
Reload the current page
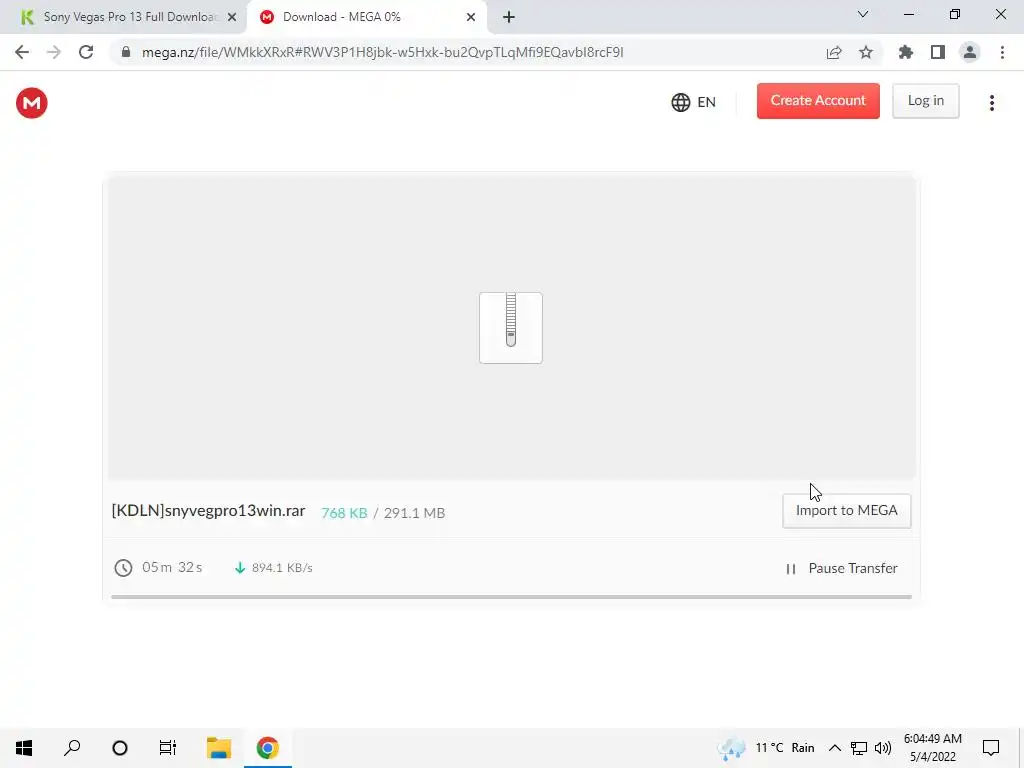pos(86,52)
